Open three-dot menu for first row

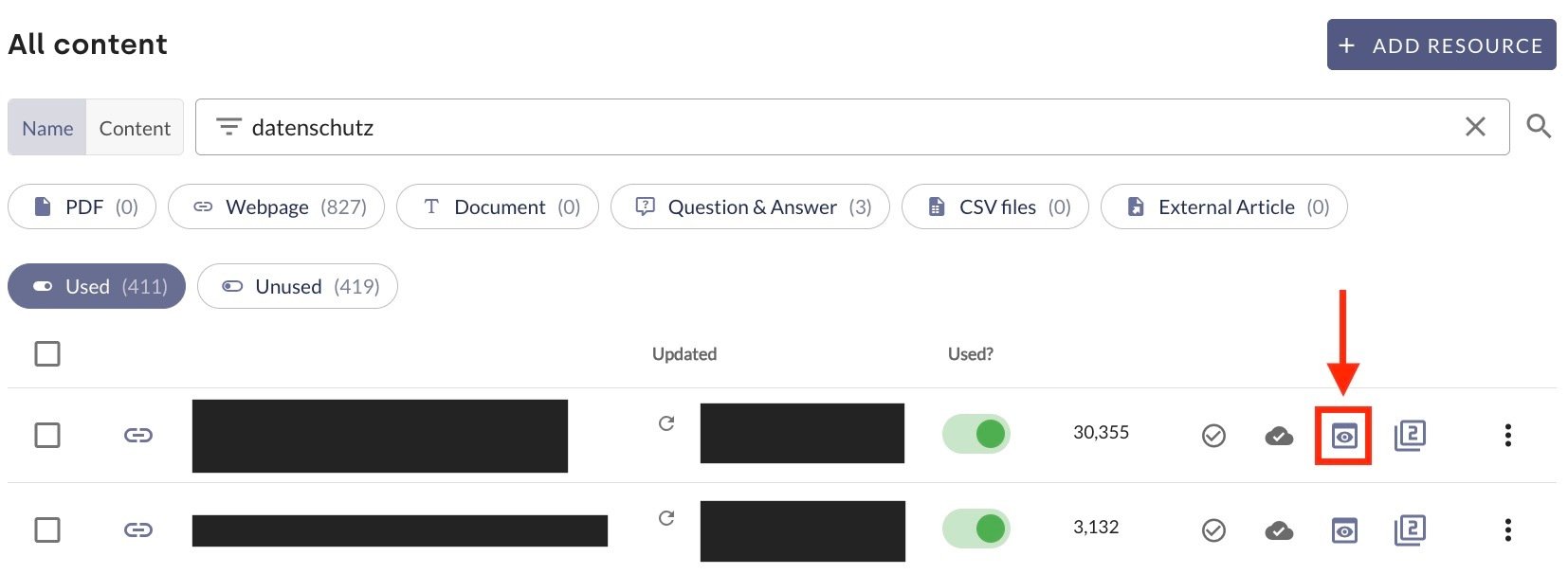point(1507,436)
